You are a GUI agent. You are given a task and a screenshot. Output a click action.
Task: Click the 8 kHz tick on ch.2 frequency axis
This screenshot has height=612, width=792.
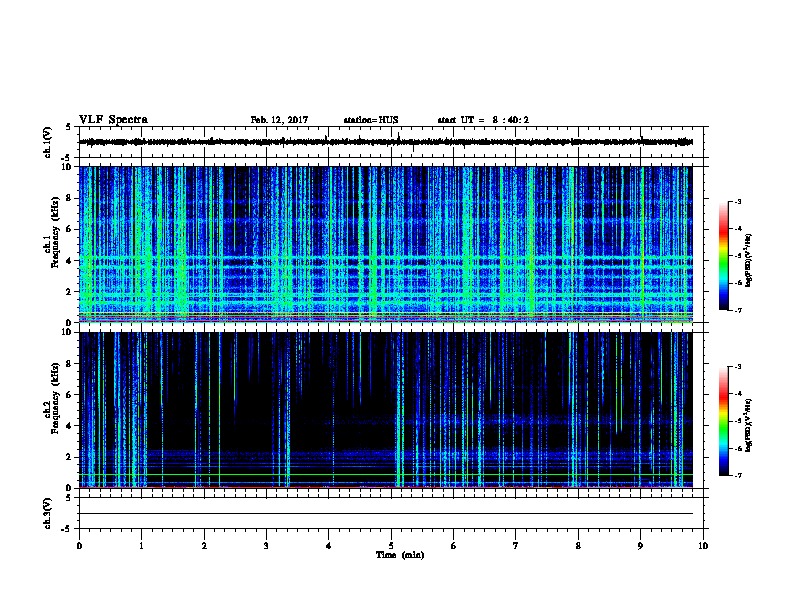(70, 364)
